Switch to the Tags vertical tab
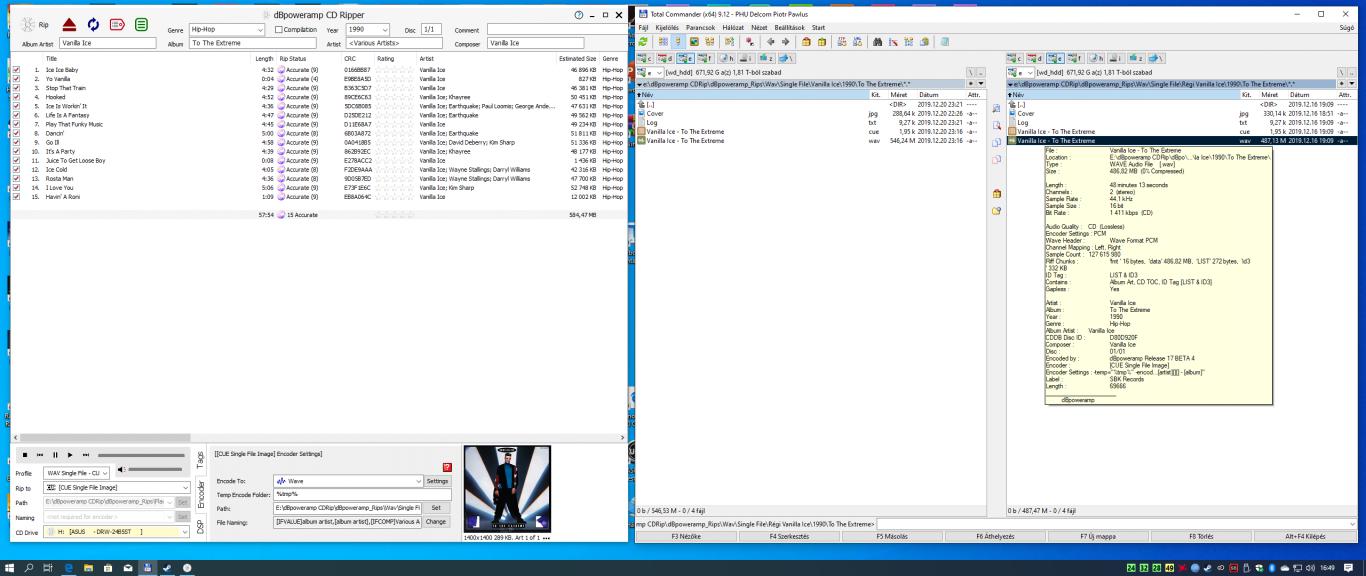1366x576 pixels. 200,459
